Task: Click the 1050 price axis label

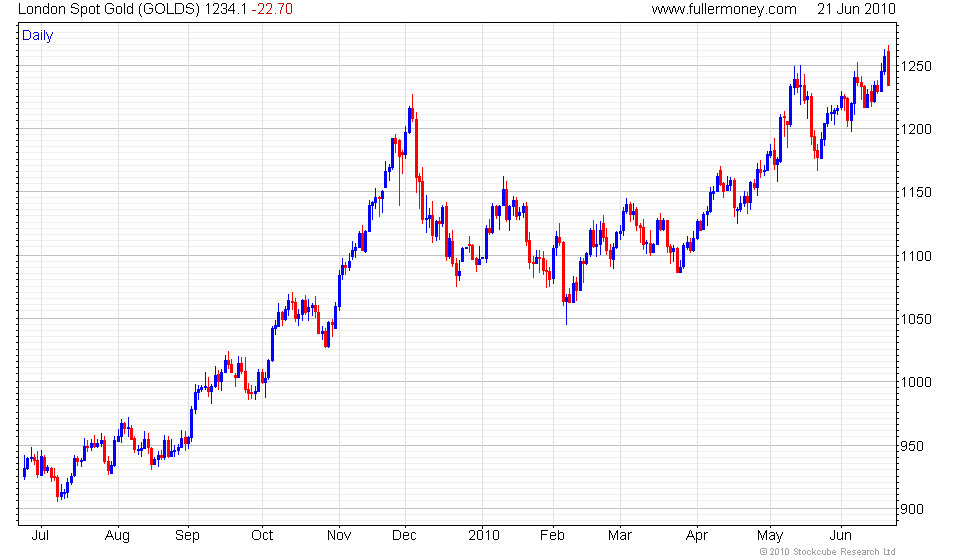Action: click(916, 319)
